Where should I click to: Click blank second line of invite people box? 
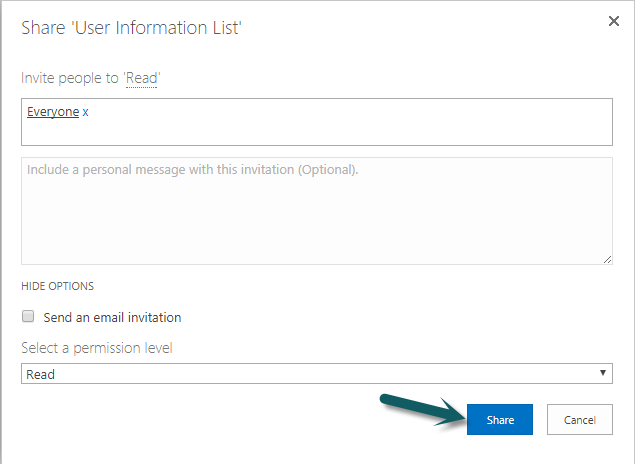pos(317,132)
